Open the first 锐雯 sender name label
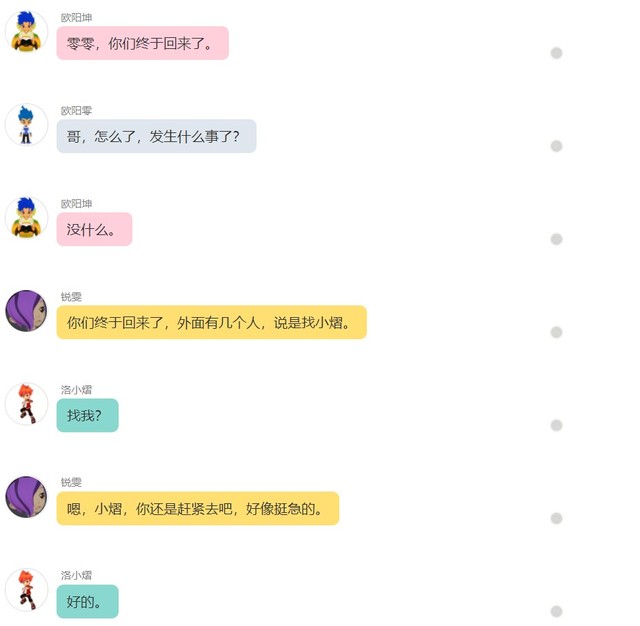 click(71, 297)
